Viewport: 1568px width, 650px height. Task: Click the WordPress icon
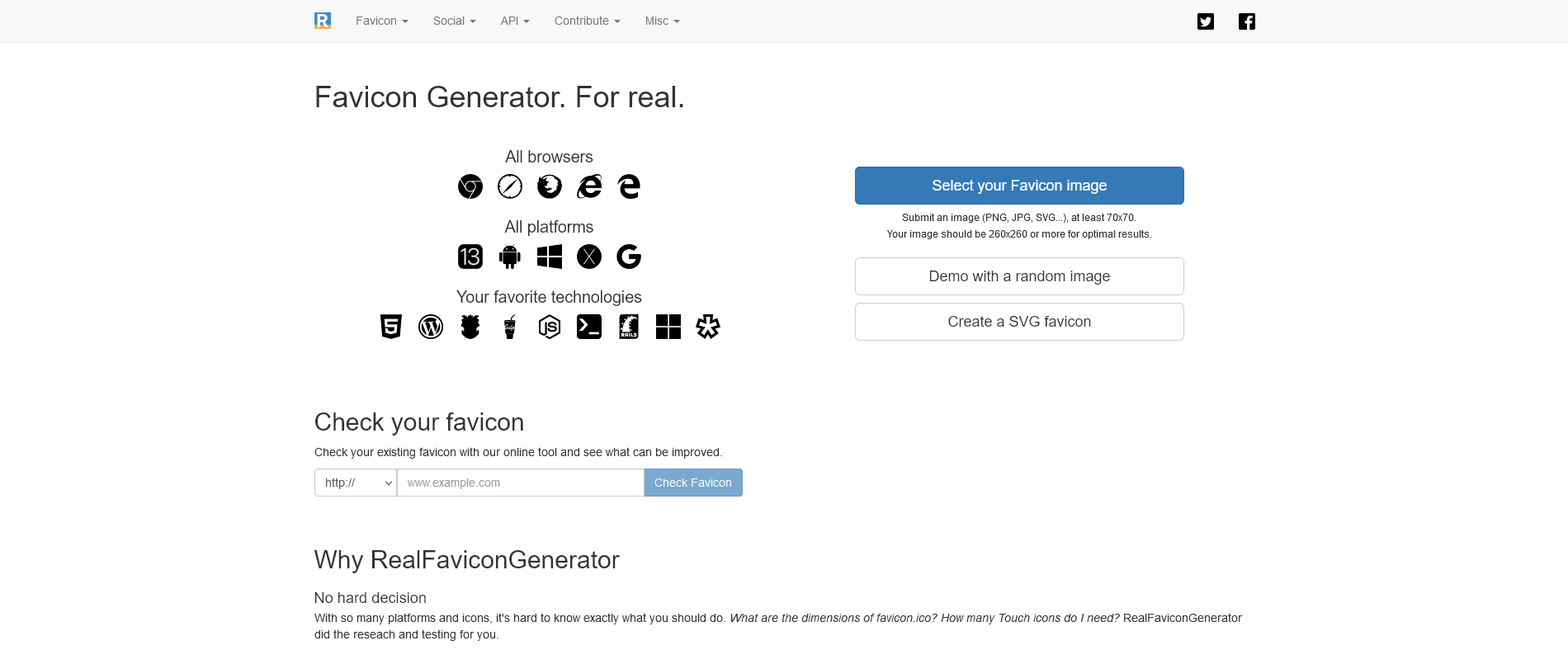pyautogui.click(x=431, y=327)
